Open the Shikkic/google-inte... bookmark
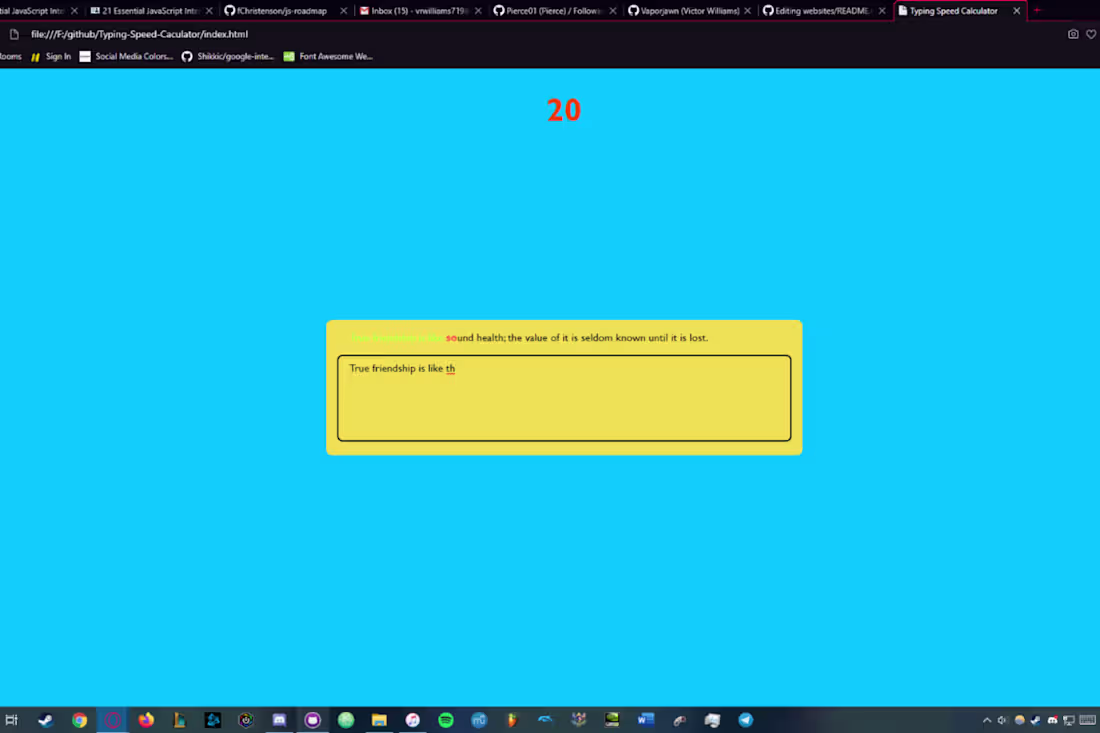Viewport: 1100px width, 733px height. pos(228,56)
